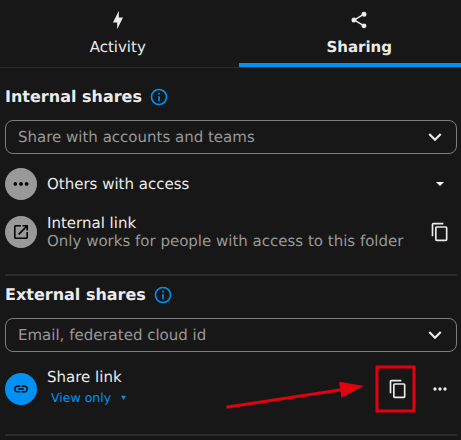Click the Sharing tab share icon
Screen dimensions: 461x440
[359, 20]
